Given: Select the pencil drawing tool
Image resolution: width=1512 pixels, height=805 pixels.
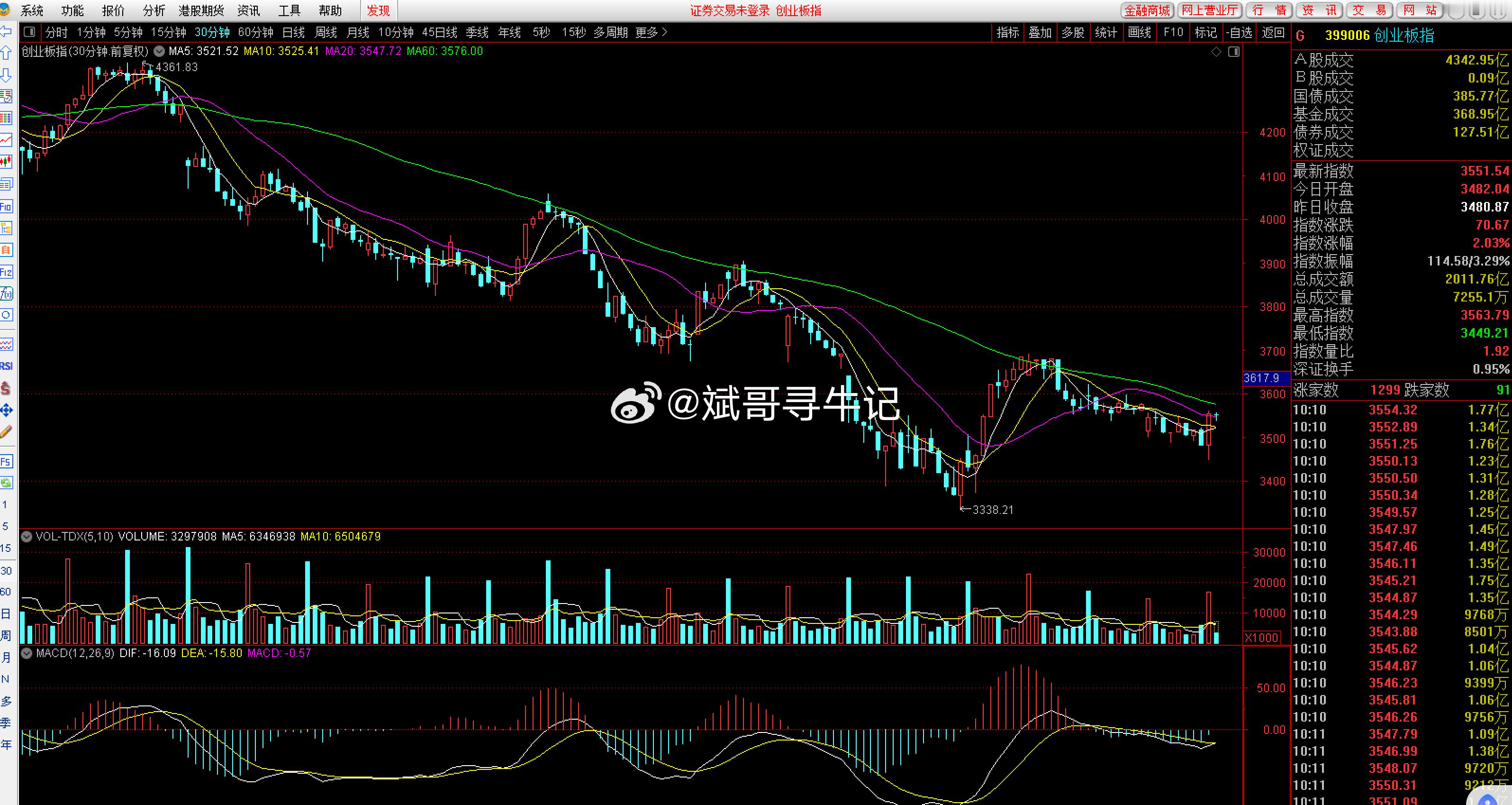Looking at the screenshot, I should (x=6, y=431).
